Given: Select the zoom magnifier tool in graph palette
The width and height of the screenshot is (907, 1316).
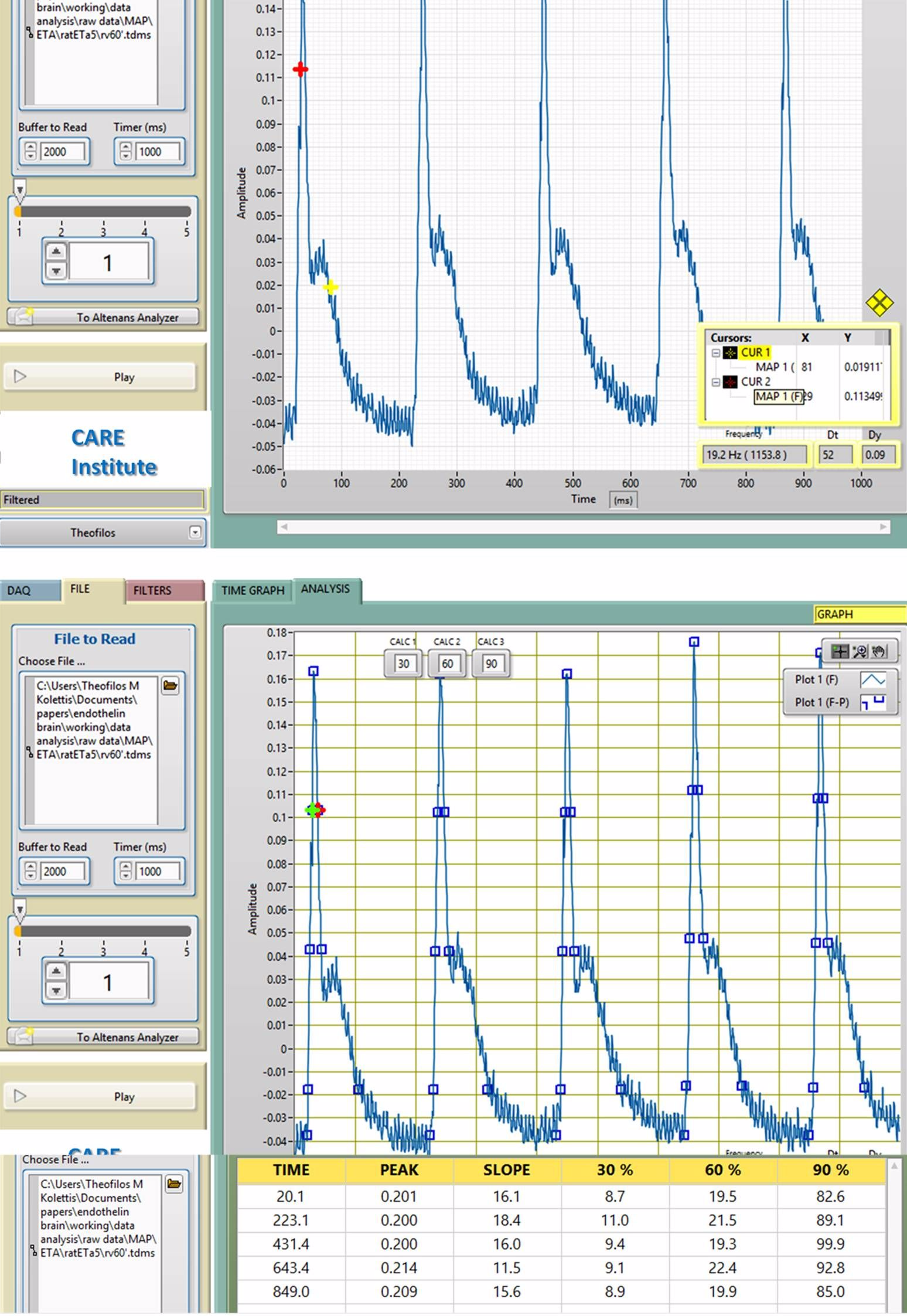Looking at the screenshot, I should point(860,651).
